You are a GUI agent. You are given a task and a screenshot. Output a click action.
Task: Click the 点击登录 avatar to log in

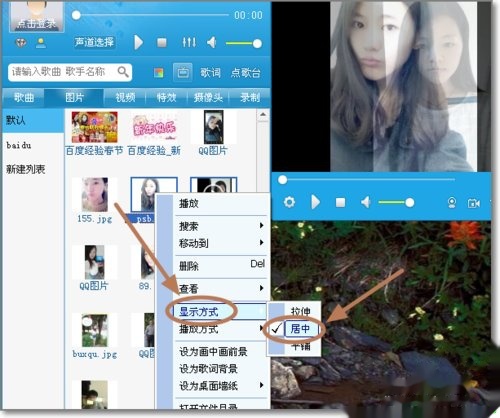[x=36, y=17]
